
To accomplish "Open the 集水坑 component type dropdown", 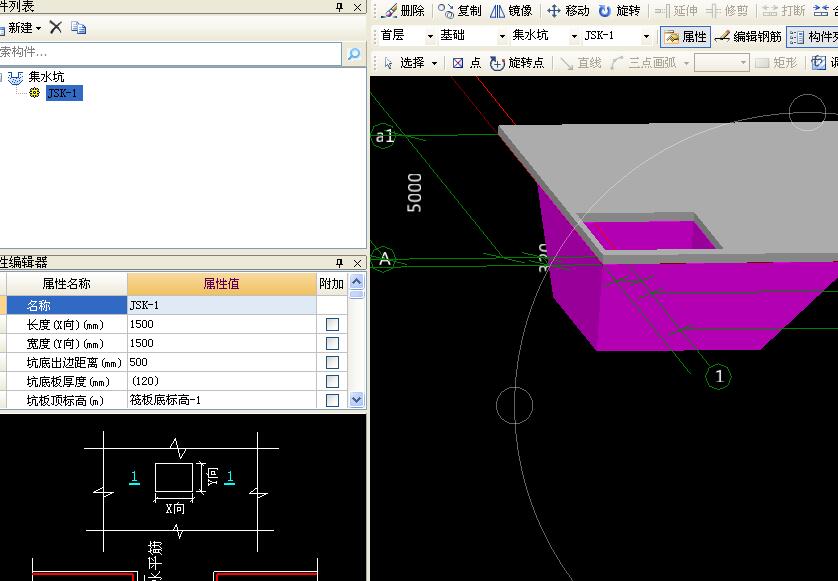I will (574, 36).
